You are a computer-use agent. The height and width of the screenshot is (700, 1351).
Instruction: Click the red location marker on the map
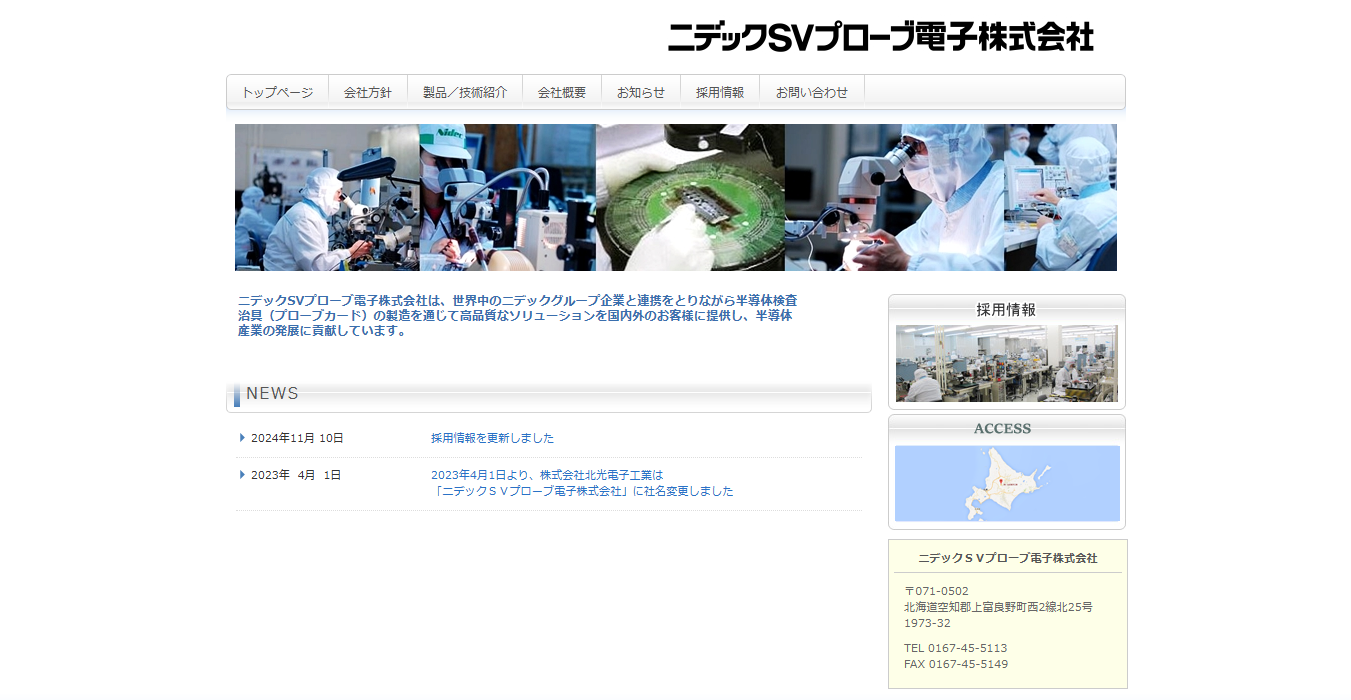(997, 483)
